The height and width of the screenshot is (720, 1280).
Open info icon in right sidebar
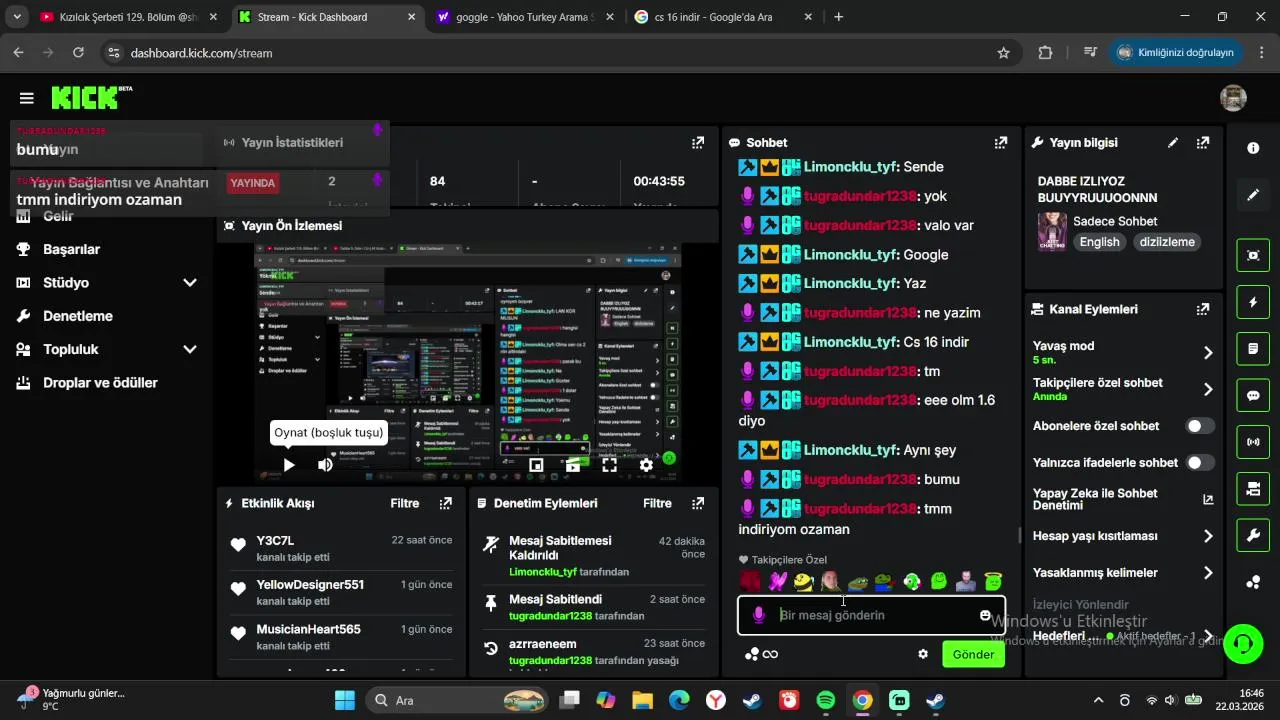[1253, 148]
